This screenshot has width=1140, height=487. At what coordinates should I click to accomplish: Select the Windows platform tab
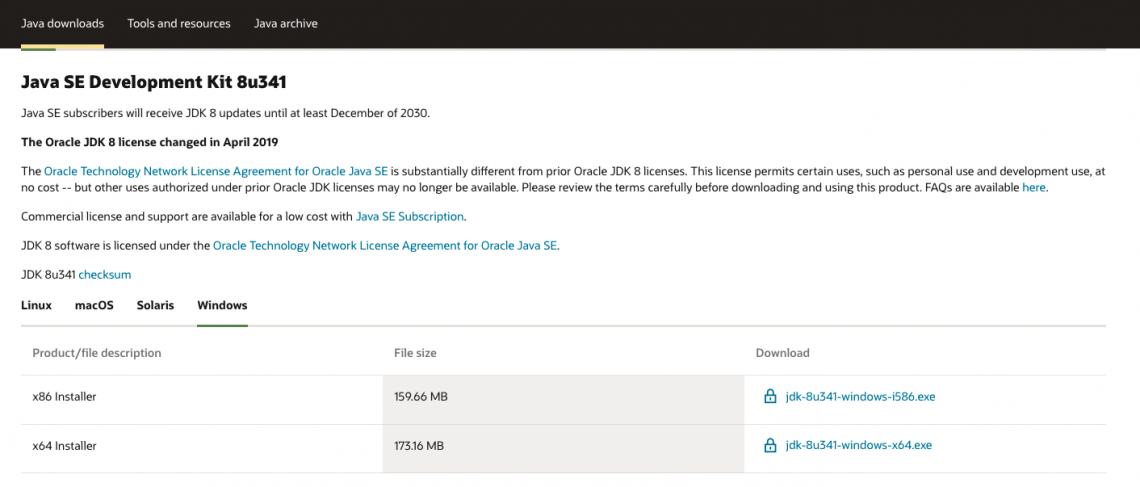[x=222, y=305]
